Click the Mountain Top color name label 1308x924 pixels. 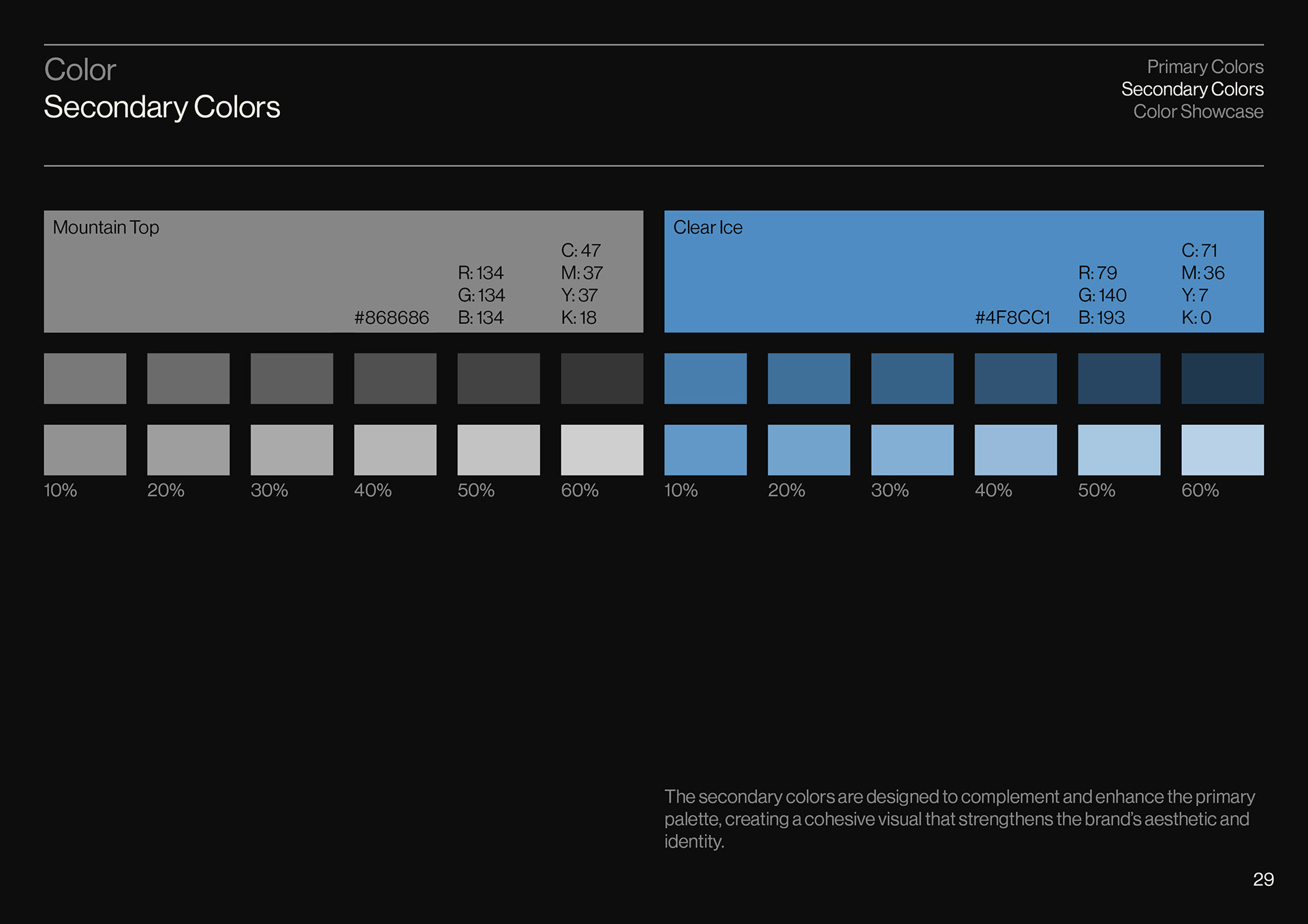click(x=106, y=227)
